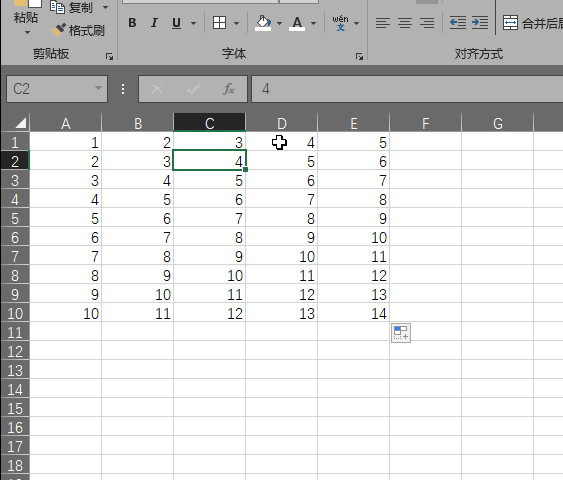Open phonetic guide dropdown arrow
Screen dimensions: 563x480
[357, 24]
